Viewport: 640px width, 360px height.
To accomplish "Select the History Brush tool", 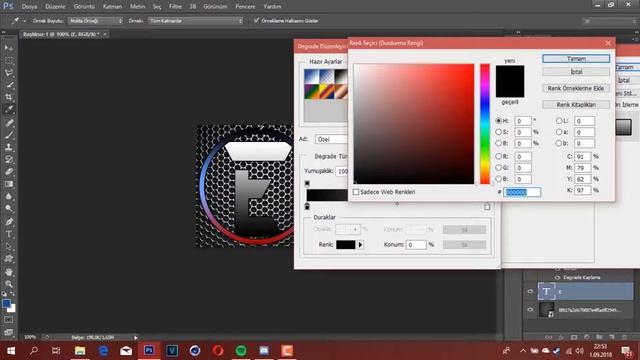I will click(x=9, y=160).
